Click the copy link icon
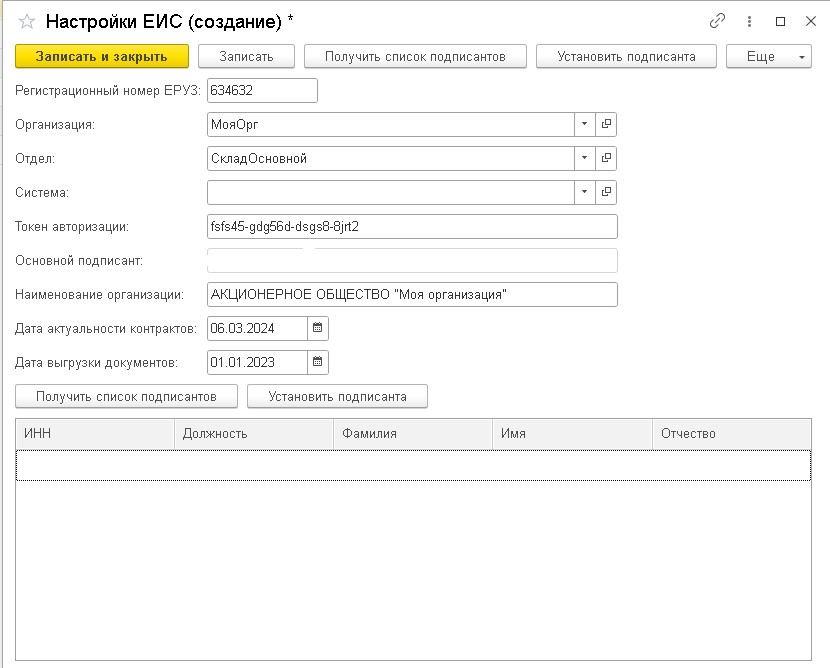Image resolution: width=830 pixels, height=668 pixels. [x=717, y=21]
